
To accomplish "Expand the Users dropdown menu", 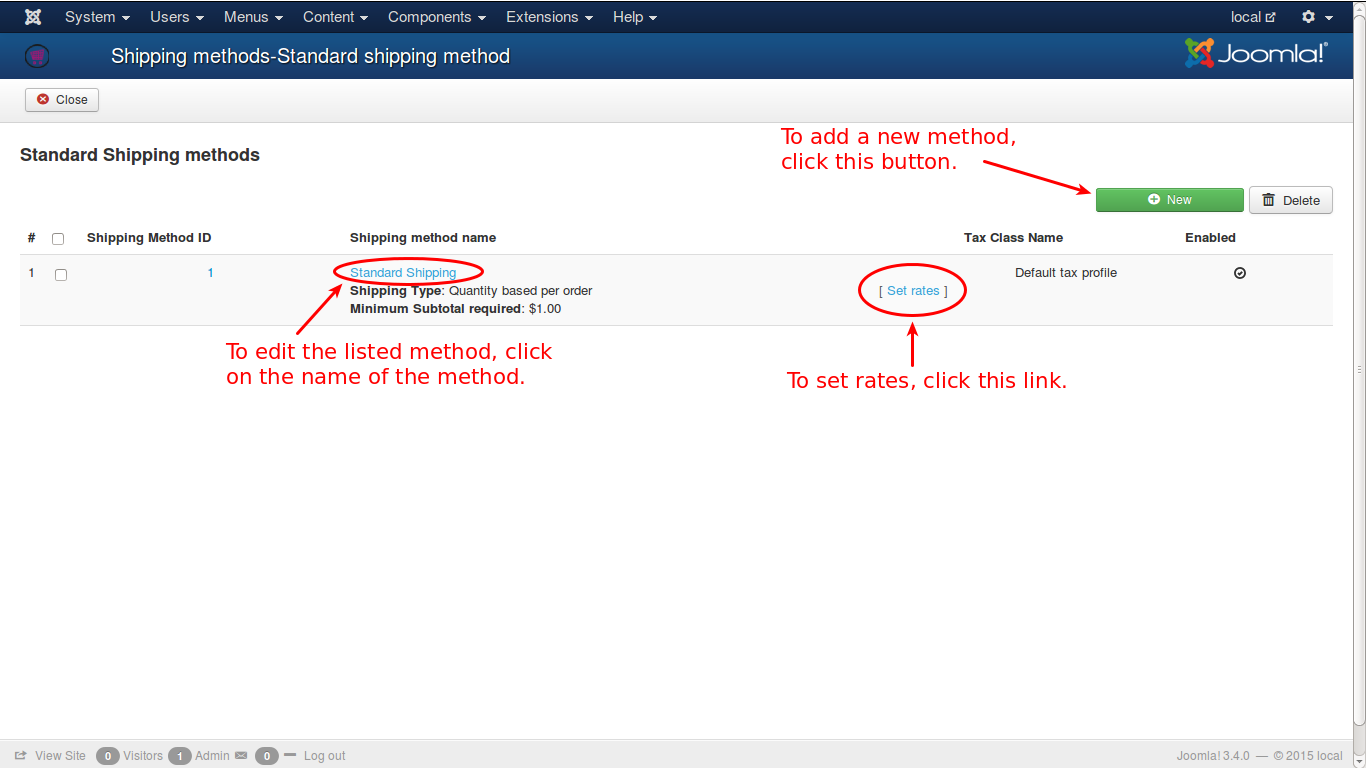I will (x=177, y=17).
